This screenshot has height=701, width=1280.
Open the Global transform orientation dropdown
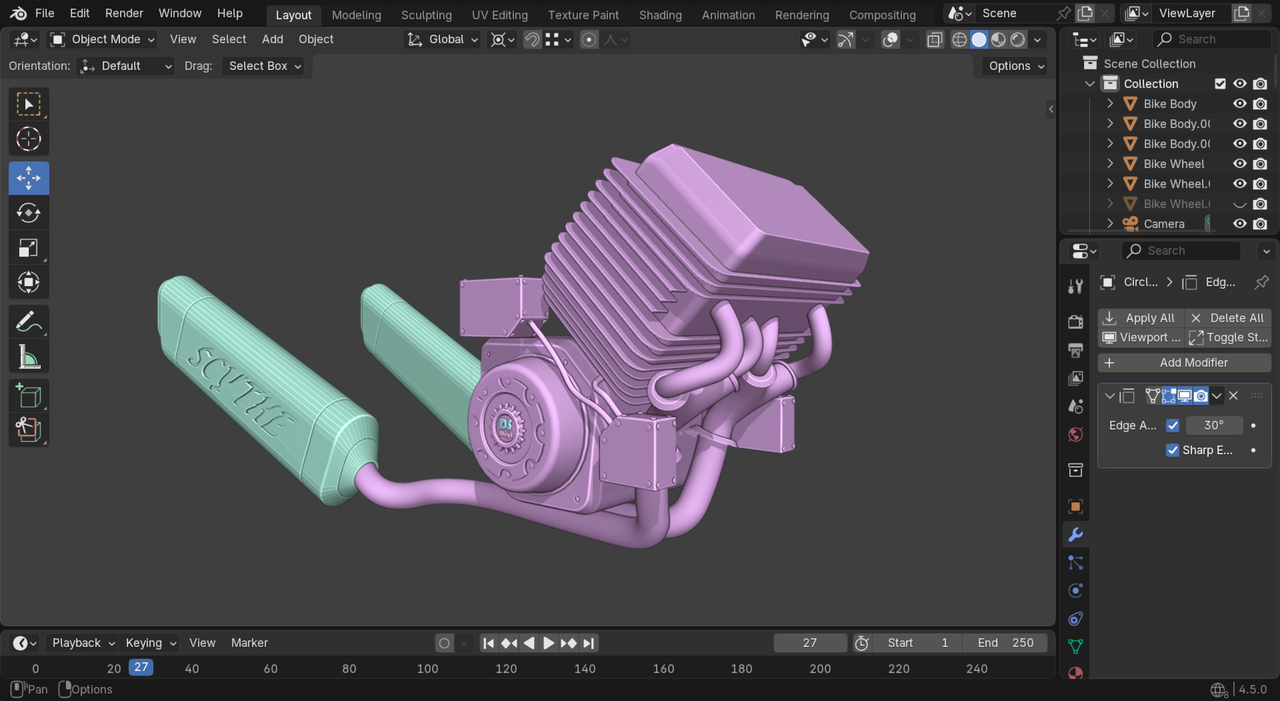pyautogui.click(x=443, y=39)
